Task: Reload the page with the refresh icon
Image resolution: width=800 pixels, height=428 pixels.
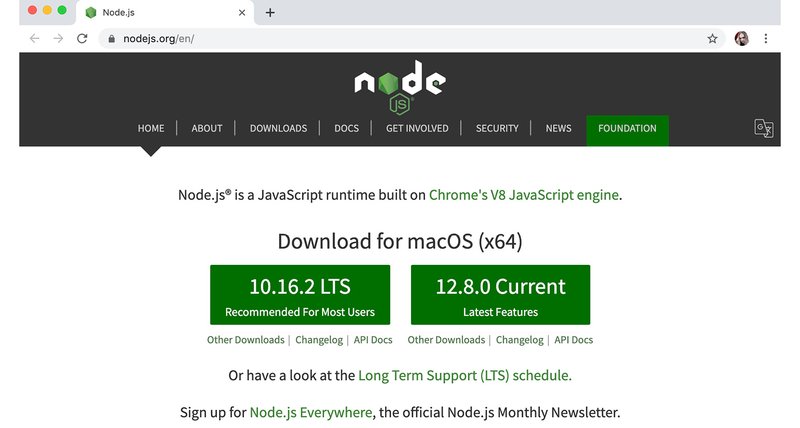Action: 82,38
